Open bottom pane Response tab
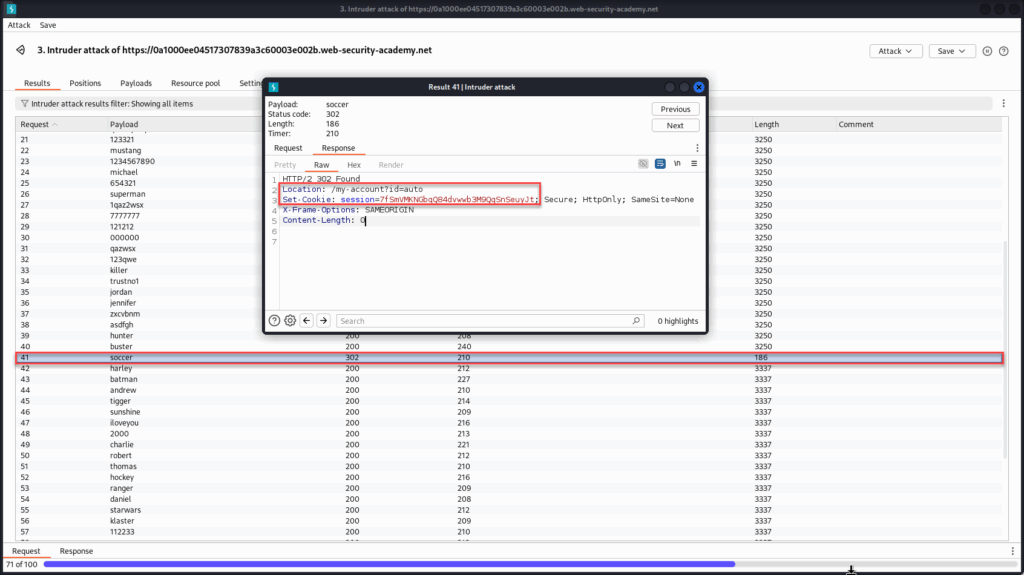Viewport: 1024px width, 575px height. point(76,551)
